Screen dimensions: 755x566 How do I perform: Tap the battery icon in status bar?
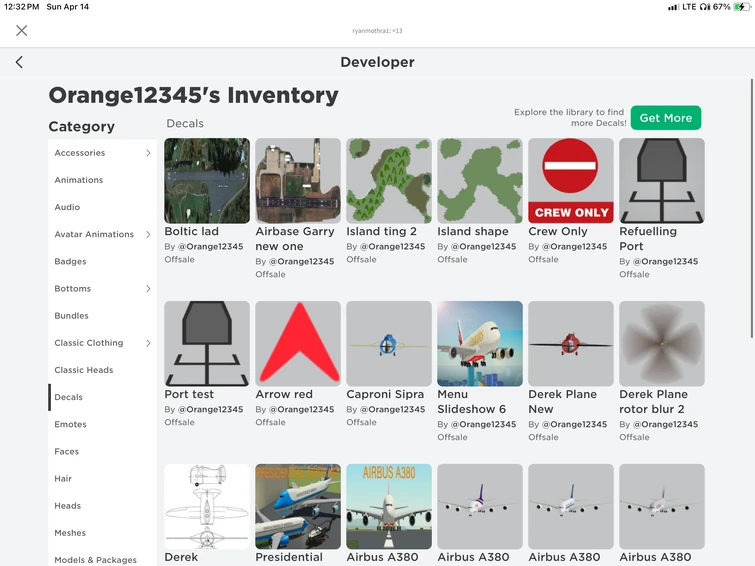pos(741,7)
